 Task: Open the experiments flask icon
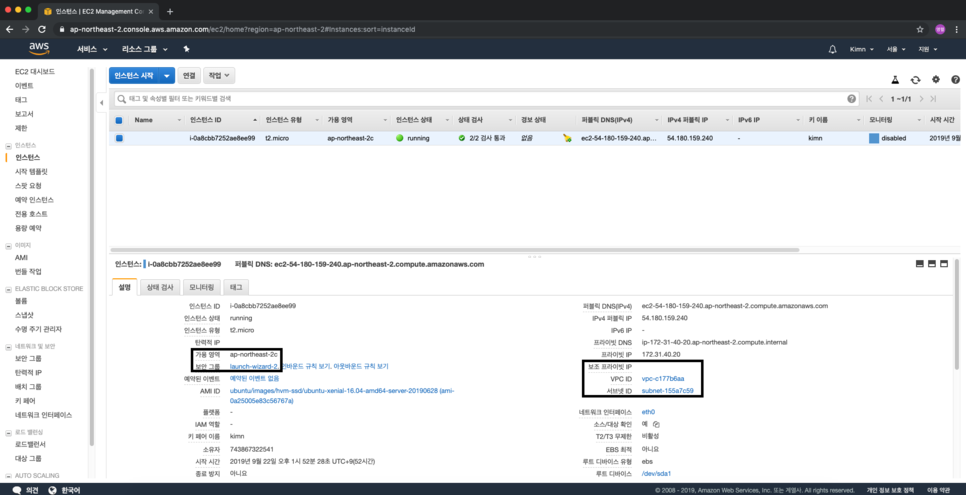[895, 80]
